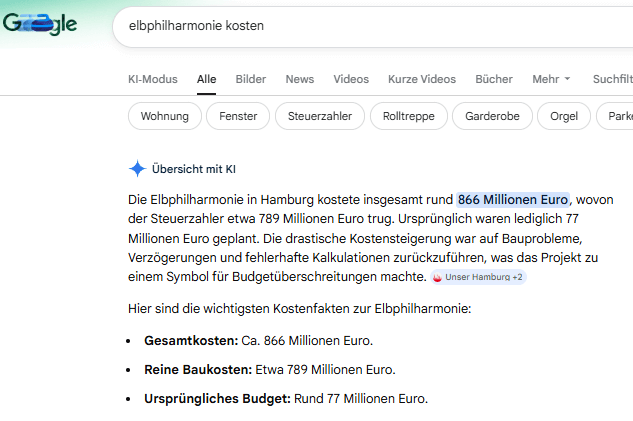Click the Google logo
This screenshot has width=633, height=421.
tap(40, 25)
